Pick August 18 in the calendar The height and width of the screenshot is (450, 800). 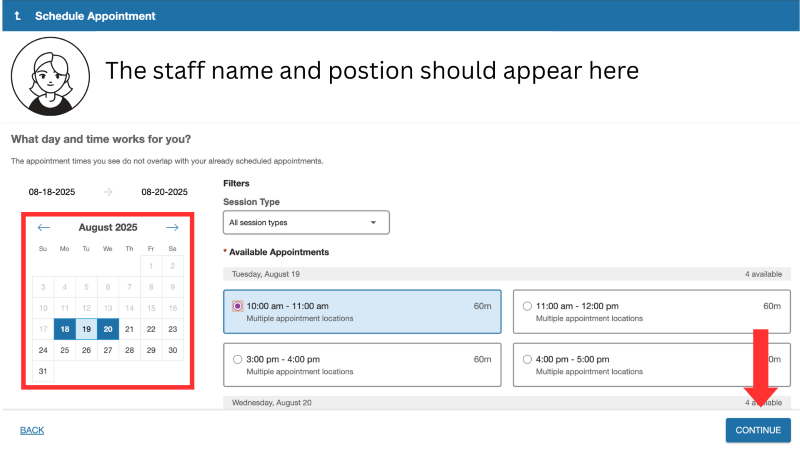coord(65,328)
